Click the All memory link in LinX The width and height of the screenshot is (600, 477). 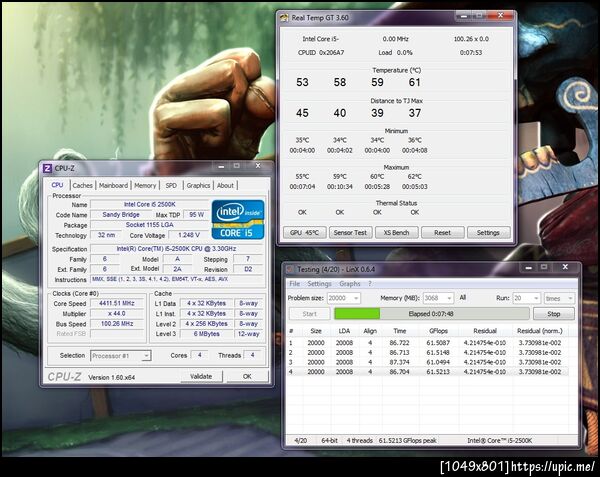point(462,298)
